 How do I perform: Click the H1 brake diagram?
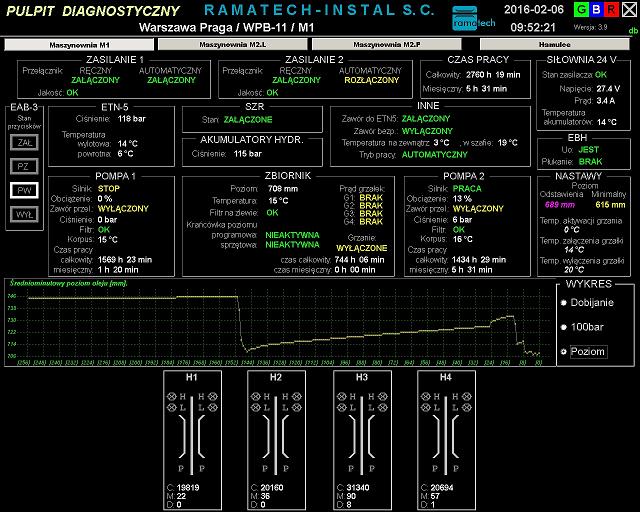pos(192,440)
